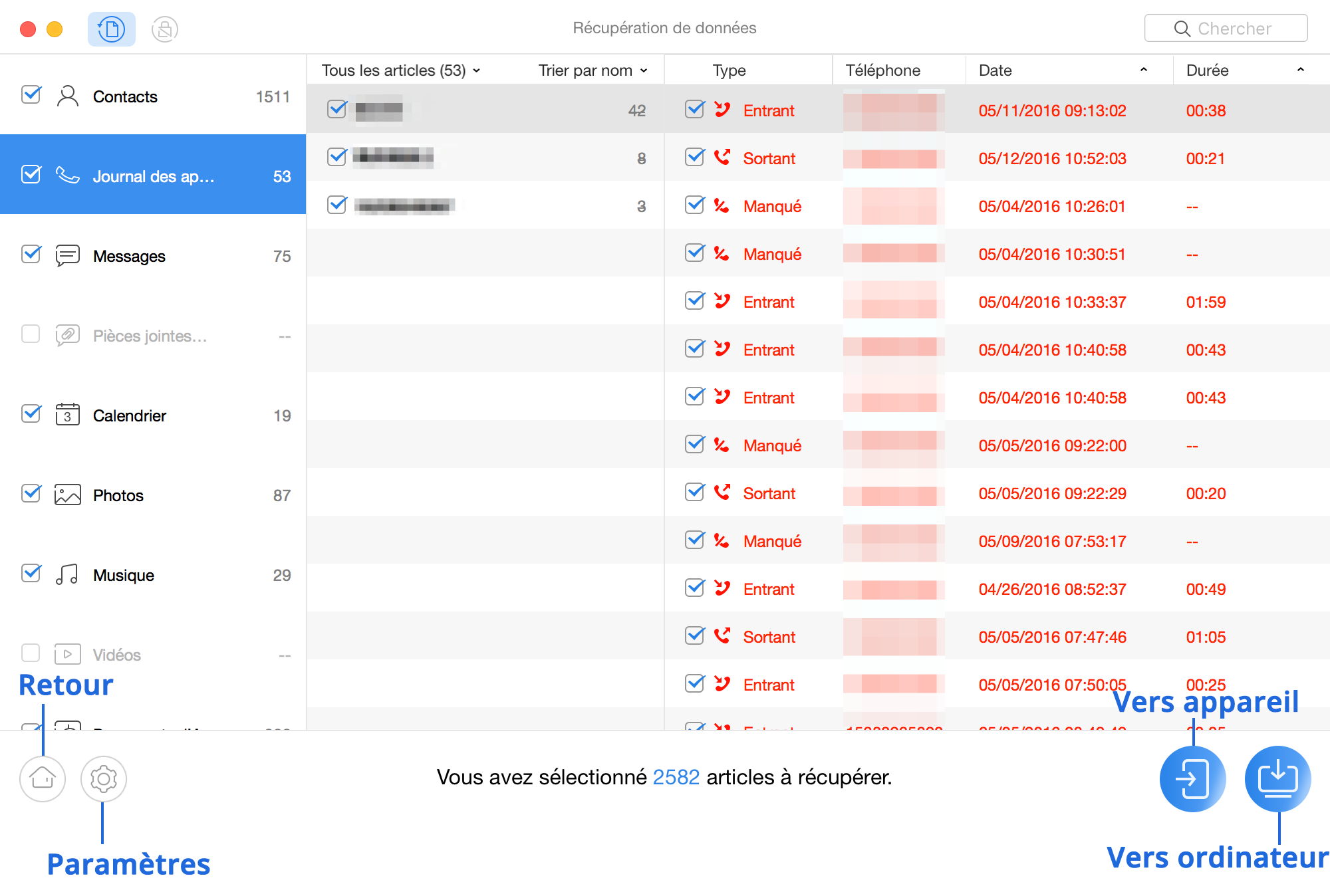Click the date 05/04/2016 10:40:58 in first Entrant row
Screen dimensions: 1330x896
1052,350
